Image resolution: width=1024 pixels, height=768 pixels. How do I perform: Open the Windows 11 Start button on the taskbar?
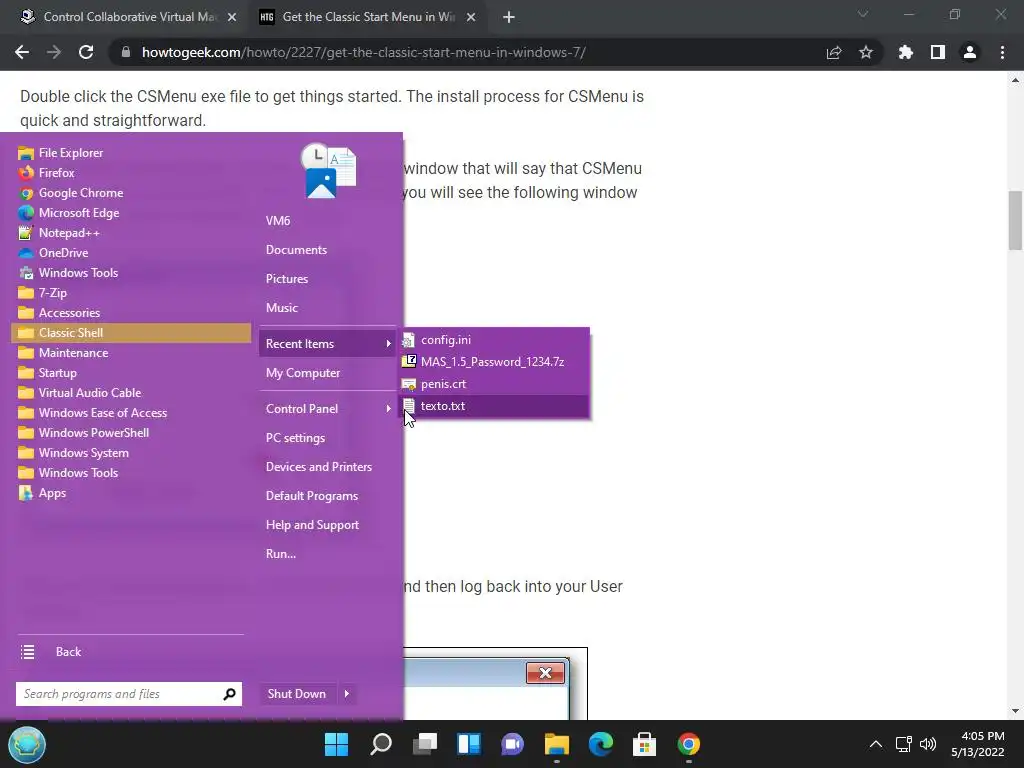[x=337, y=744]
